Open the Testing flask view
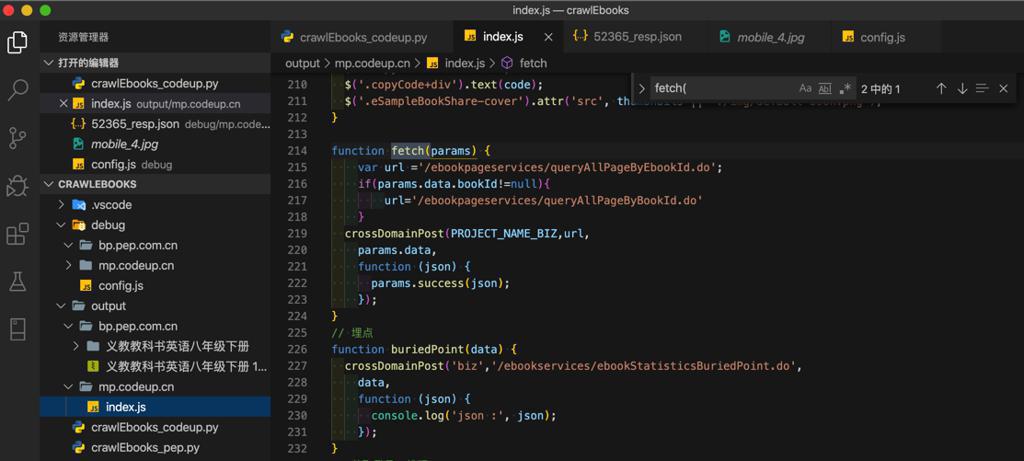 [x=17, y=281]
